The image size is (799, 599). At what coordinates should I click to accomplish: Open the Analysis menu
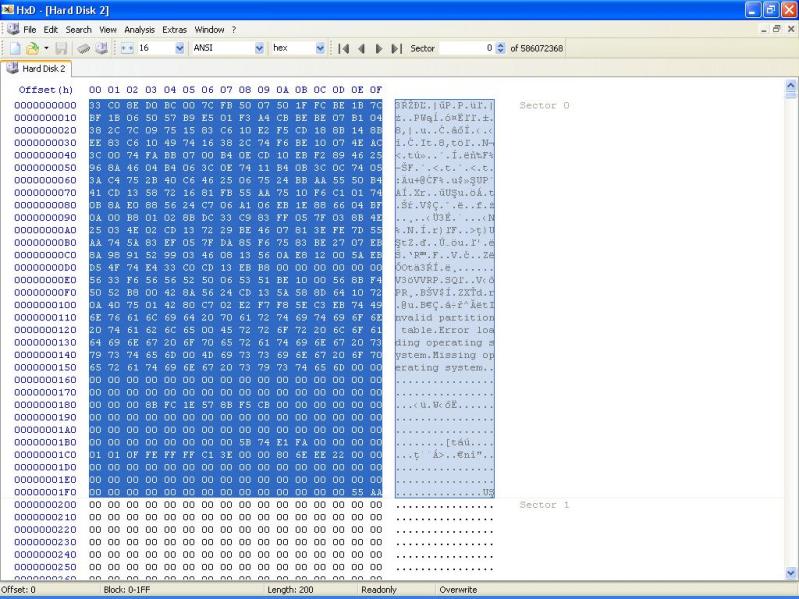[140, 30]
